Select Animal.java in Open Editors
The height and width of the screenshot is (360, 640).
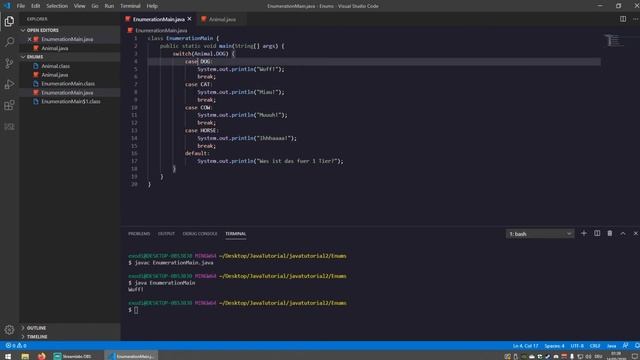(55, 48)
